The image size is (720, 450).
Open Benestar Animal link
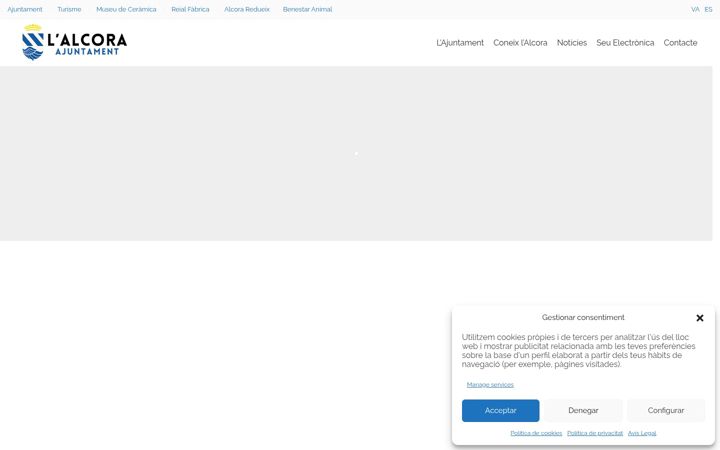[307, 9]
